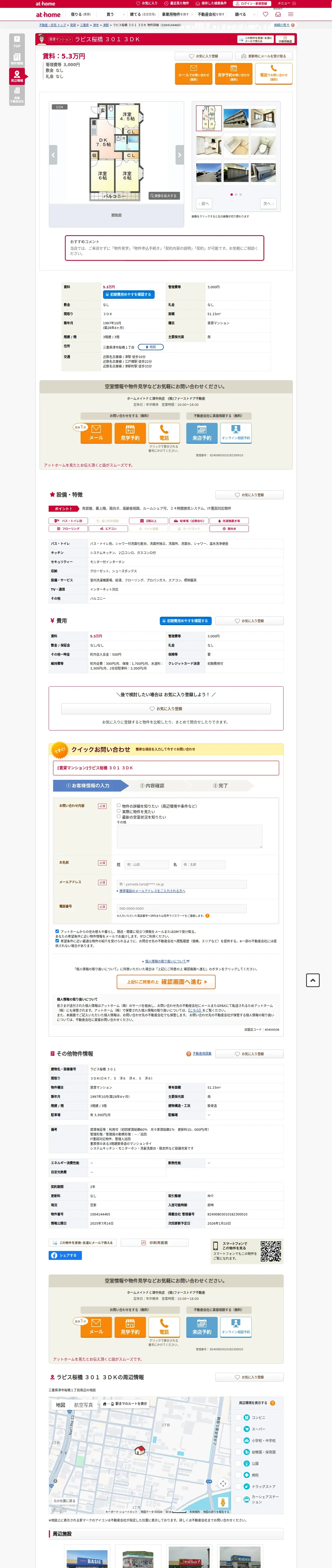The width and height of the screenshot is (332, 1568).
Task: Open favorites heart icon in header
Action: tap(265, 14)
